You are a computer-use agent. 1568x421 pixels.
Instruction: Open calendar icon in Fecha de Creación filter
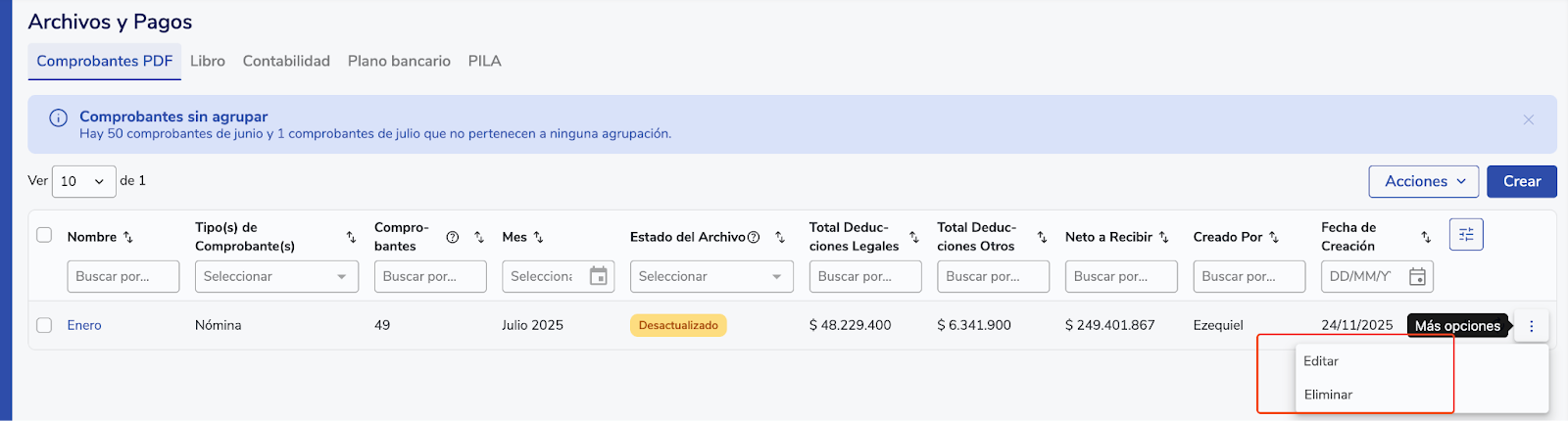[1416, 277]
